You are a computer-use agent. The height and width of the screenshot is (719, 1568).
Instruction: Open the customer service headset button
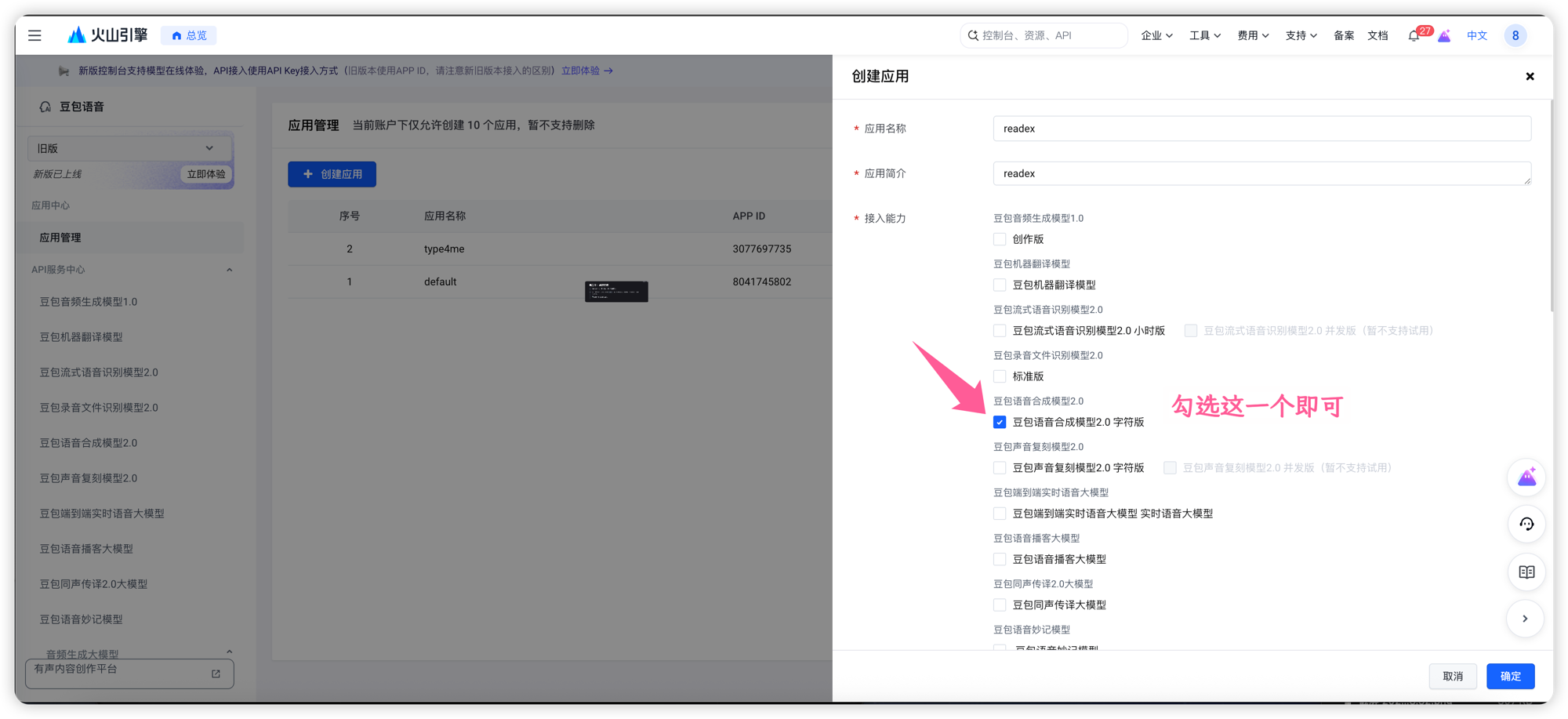pos(1526,524)
